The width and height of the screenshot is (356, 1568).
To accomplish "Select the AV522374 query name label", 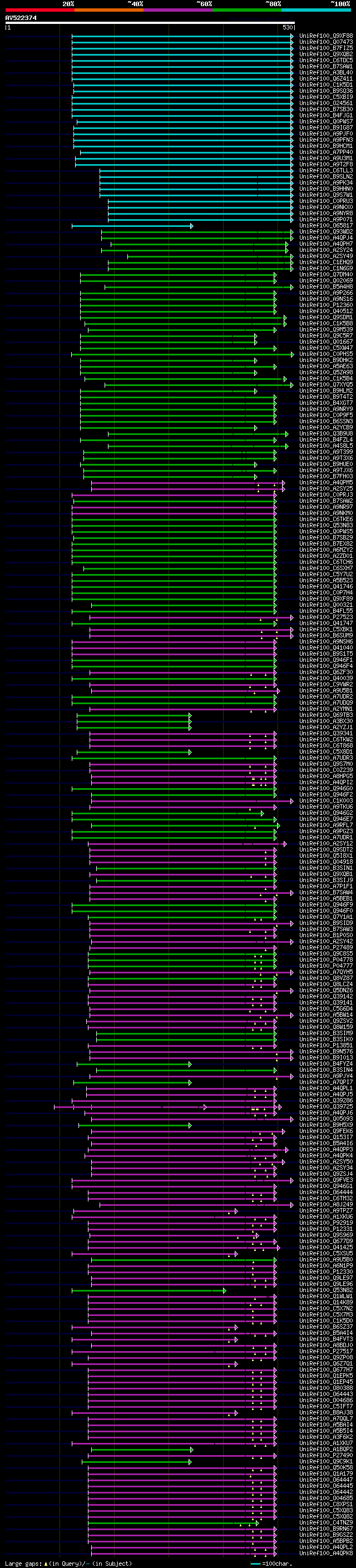I will click(x=21, y=18).
